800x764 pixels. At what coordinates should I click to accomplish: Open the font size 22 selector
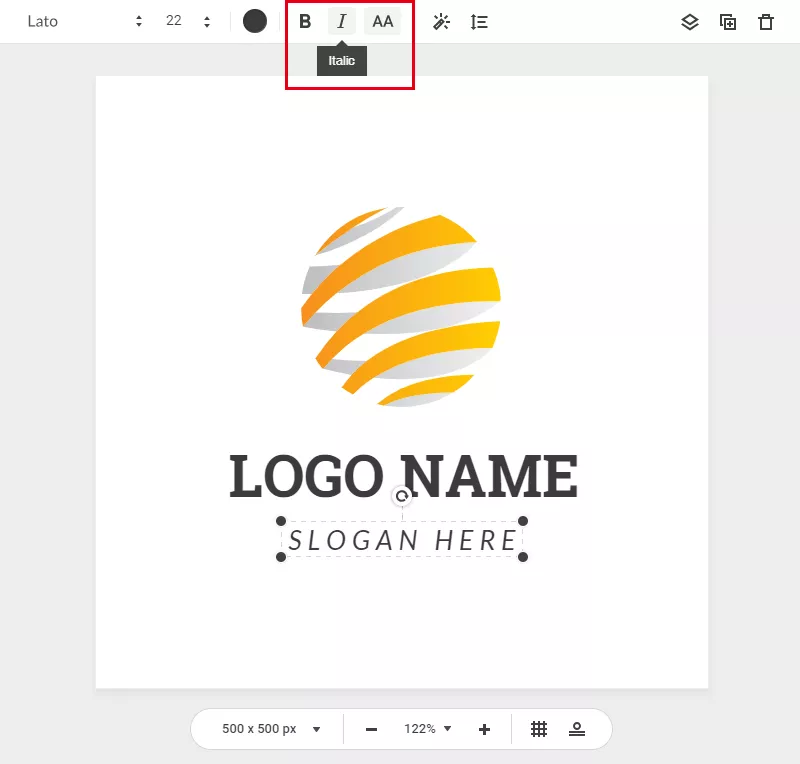188,21
